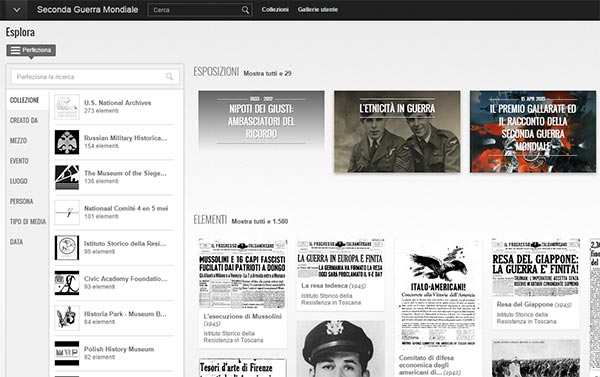This screenshot has width=600, height=377.
Task: Click the magnifier icon in the refine search box
Action: [169, 77]
